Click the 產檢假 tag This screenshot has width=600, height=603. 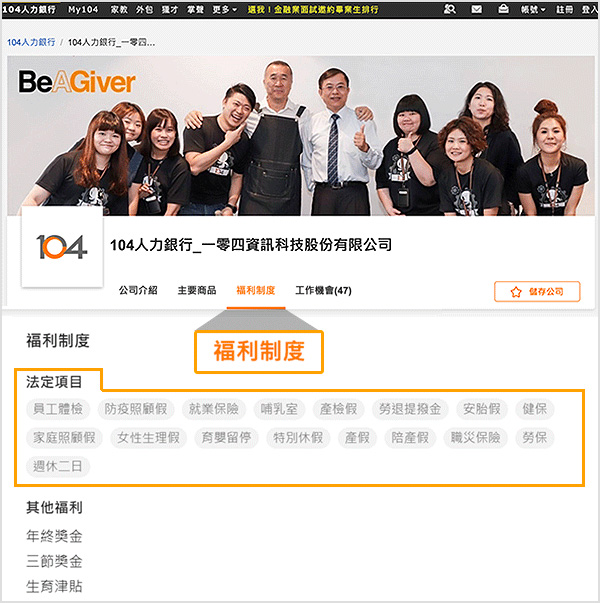[x=338, y=409]
